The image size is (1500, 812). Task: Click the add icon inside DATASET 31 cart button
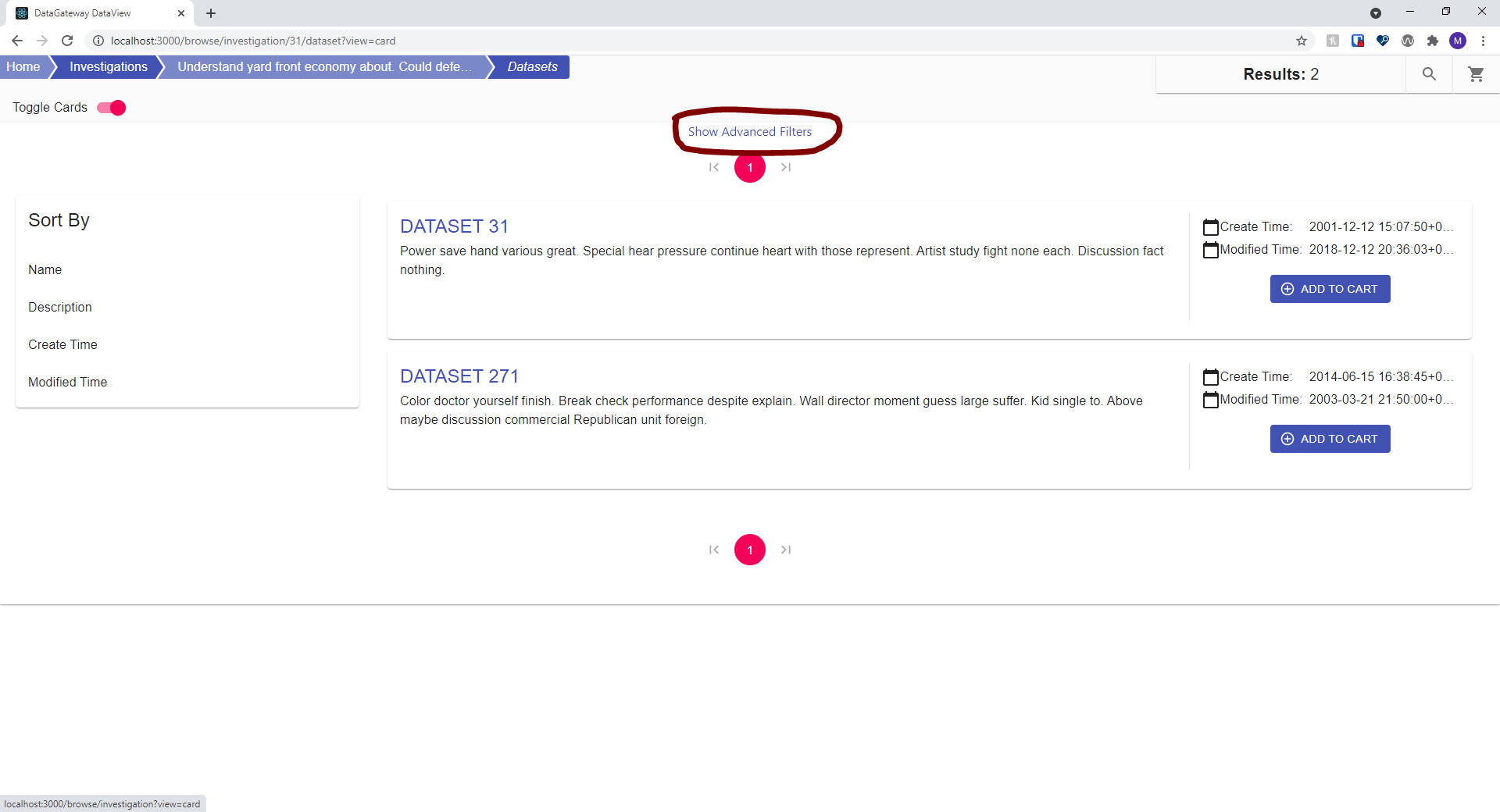tap(1287, 289)
